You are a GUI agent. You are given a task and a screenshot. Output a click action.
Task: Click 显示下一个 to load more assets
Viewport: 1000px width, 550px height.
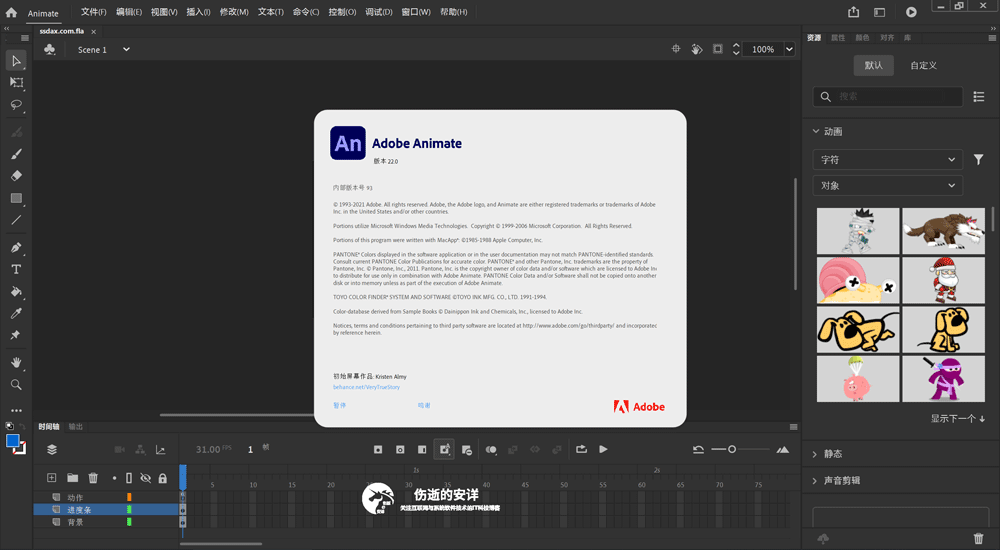pos(957,419)
